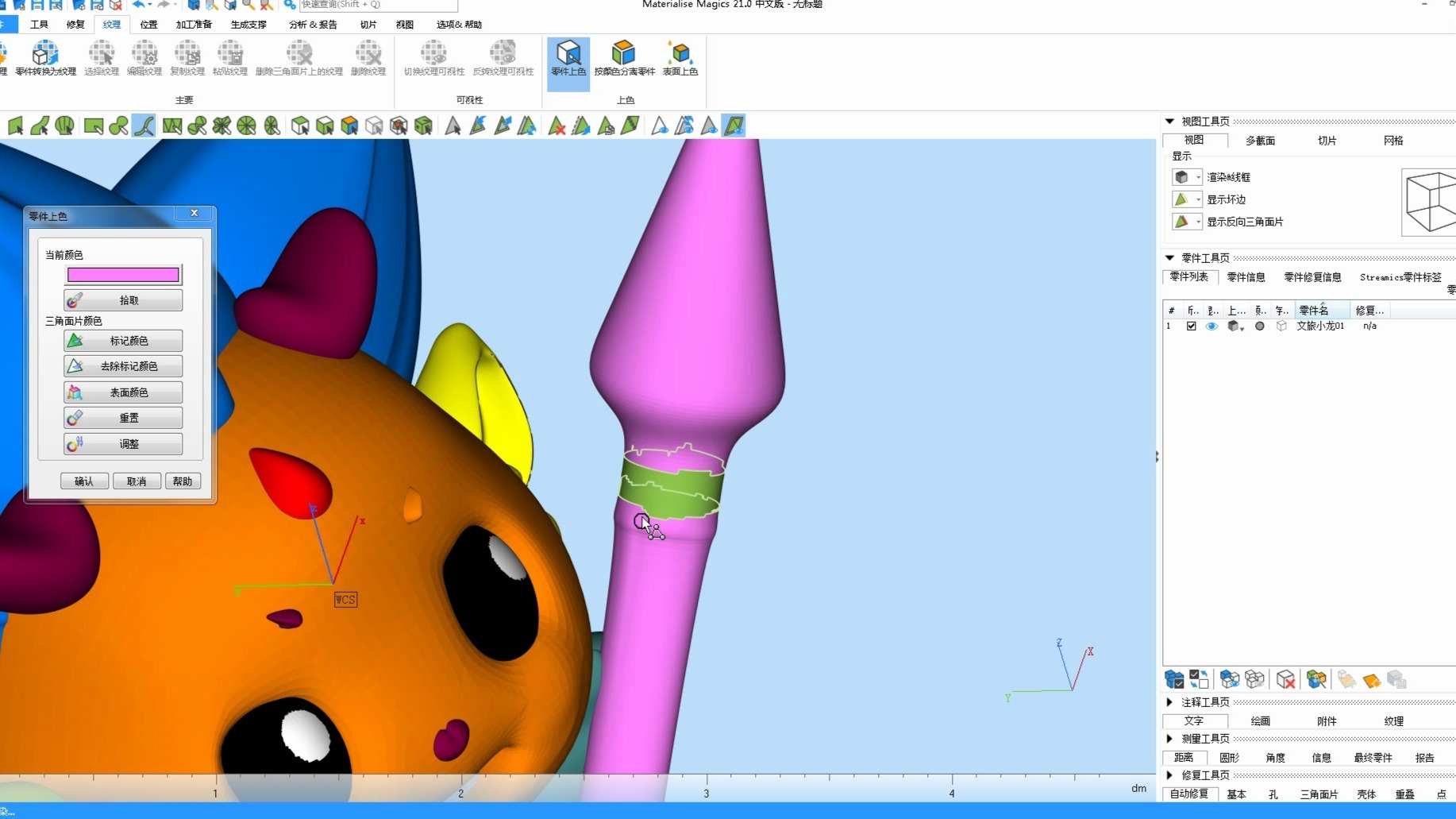The width and height of the screenshot is (1456, 819).
Task: Open the 工具 ribbon tab
Action: 39,25
